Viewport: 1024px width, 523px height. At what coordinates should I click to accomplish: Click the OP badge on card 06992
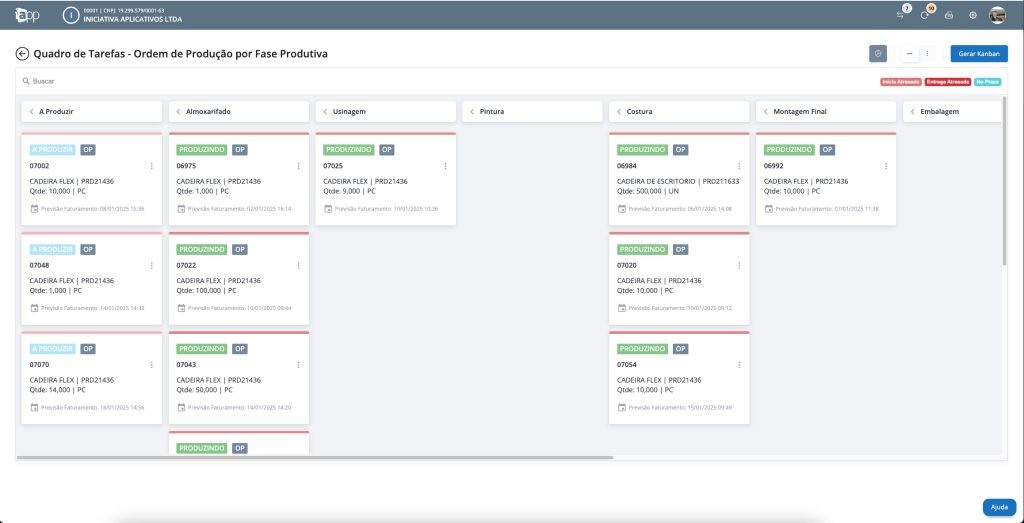point(827,150)
